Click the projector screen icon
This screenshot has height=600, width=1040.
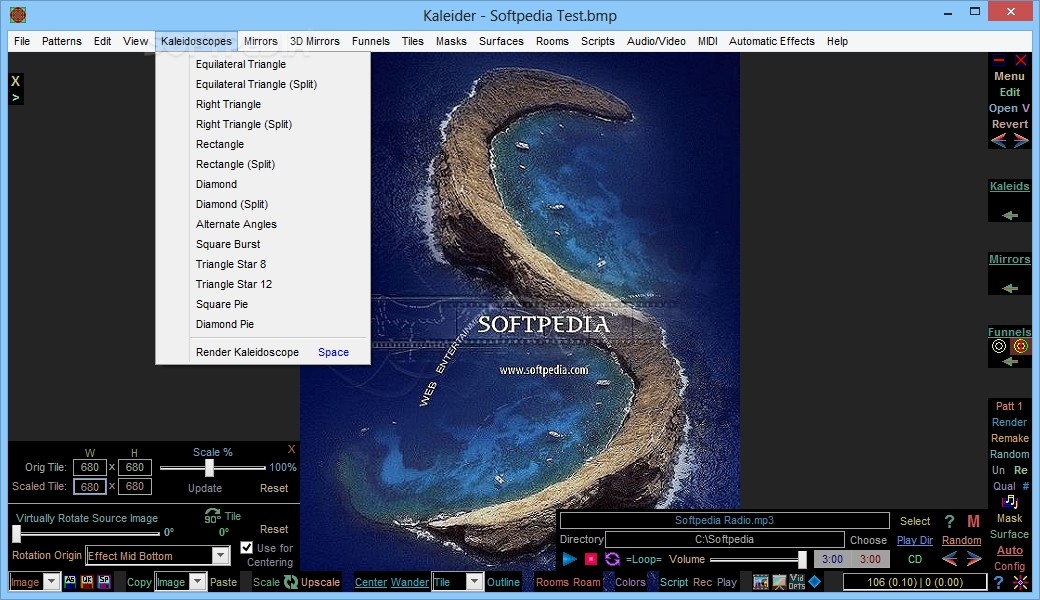(x=779, y=582)
